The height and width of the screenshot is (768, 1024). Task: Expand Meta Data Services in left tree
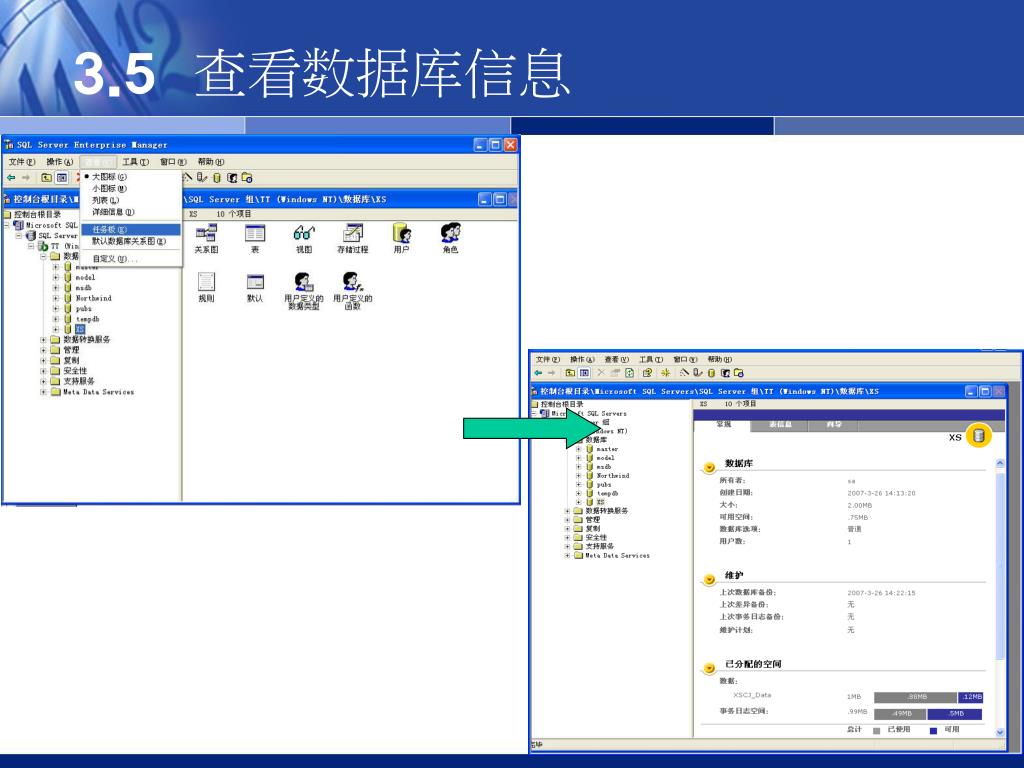point(44,392)
